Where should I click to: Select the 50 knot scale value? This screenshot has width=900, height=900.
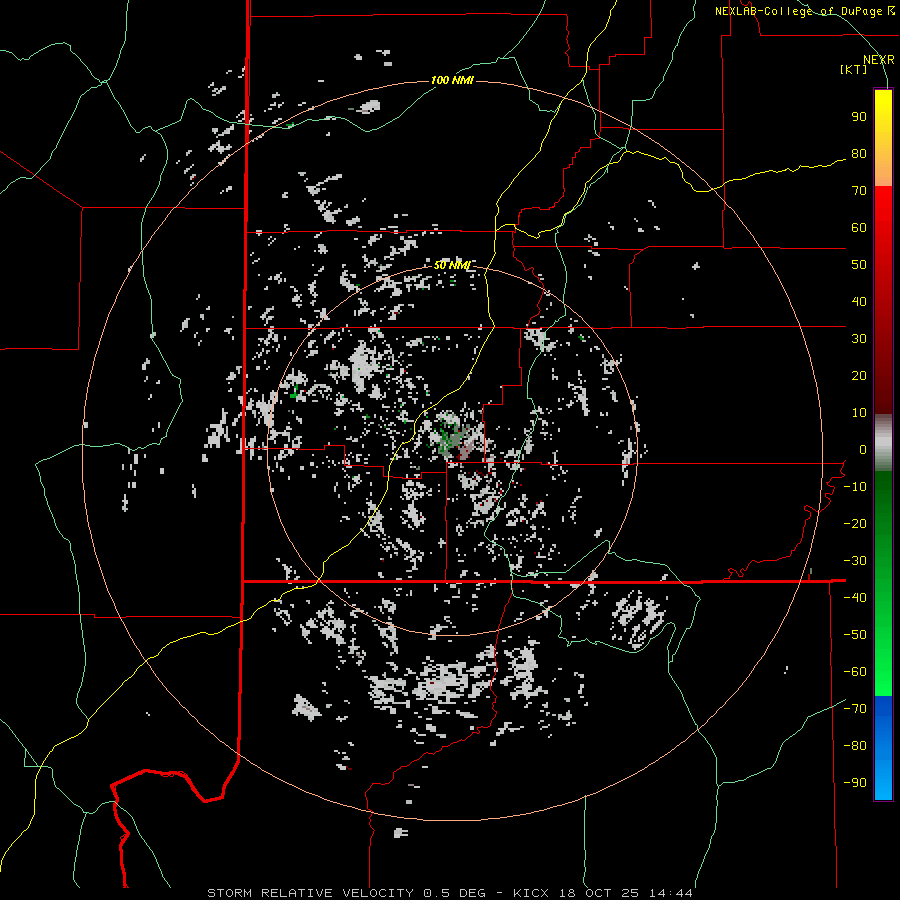click(x=859, y=265)
